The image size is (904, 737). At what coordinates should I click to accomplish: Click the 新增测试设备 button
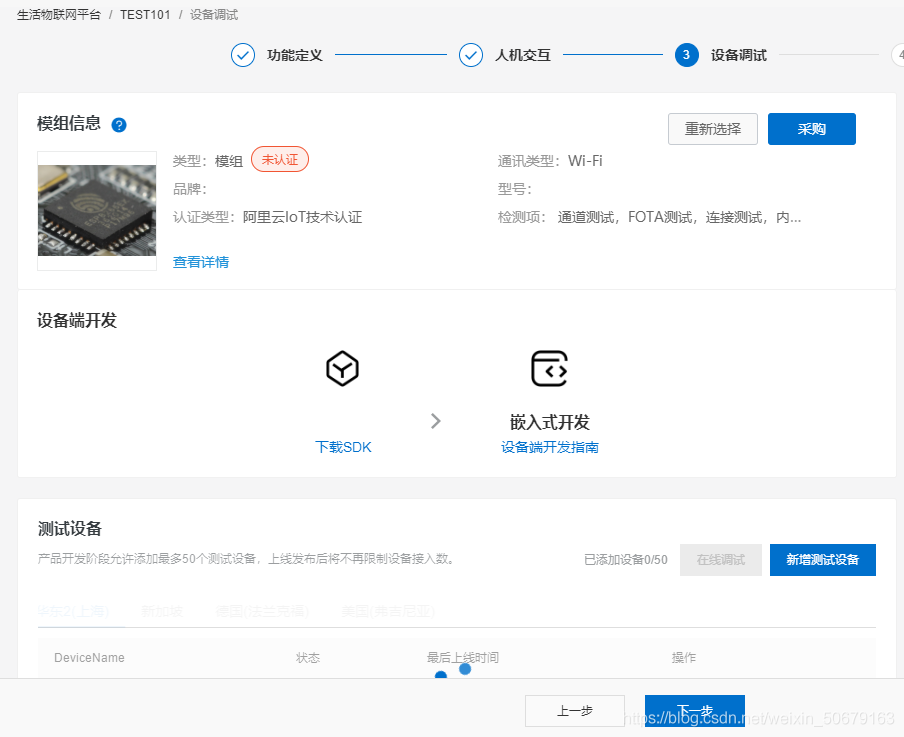pos(822,560)
